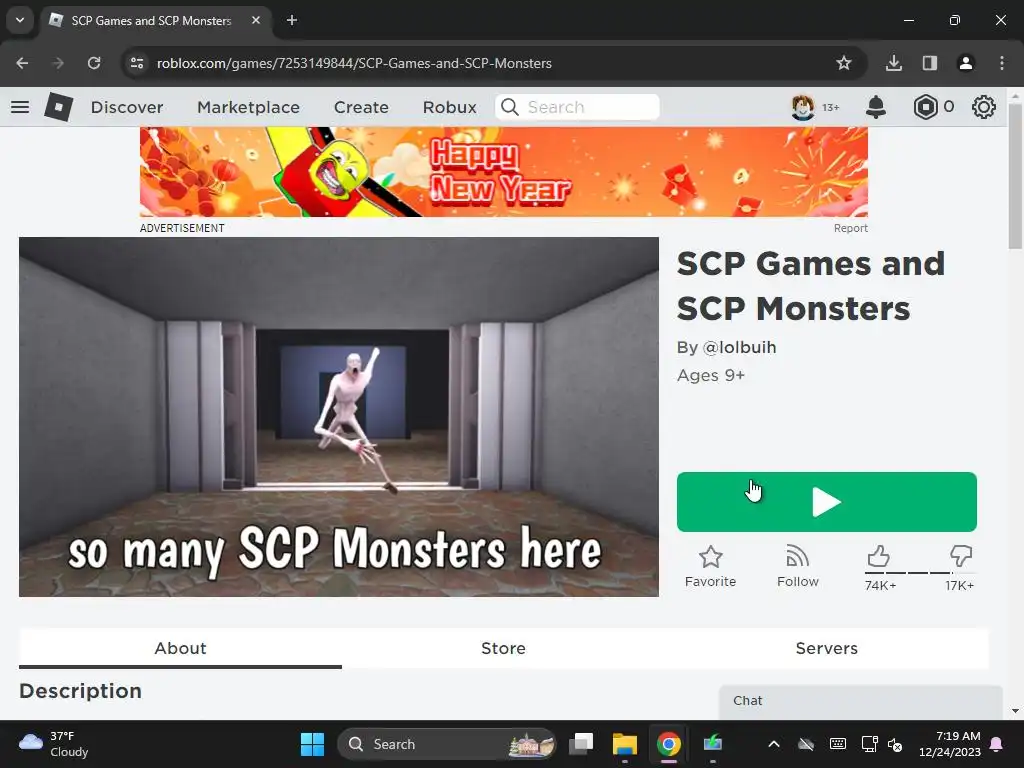Open the Chat panel
Screen dimensions: 1024x768
pos(861,701)
